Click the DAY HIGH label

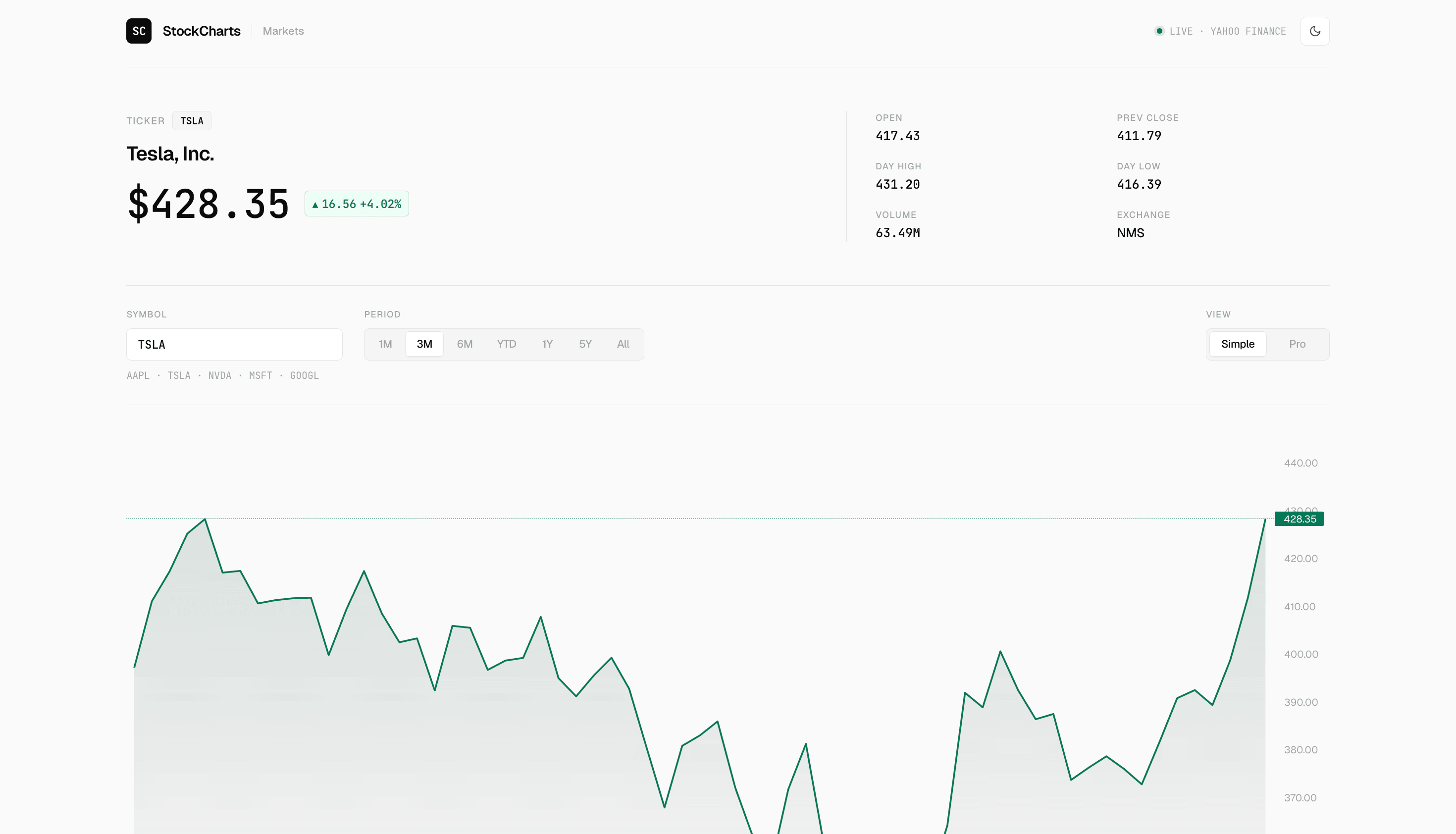point(898,166)
